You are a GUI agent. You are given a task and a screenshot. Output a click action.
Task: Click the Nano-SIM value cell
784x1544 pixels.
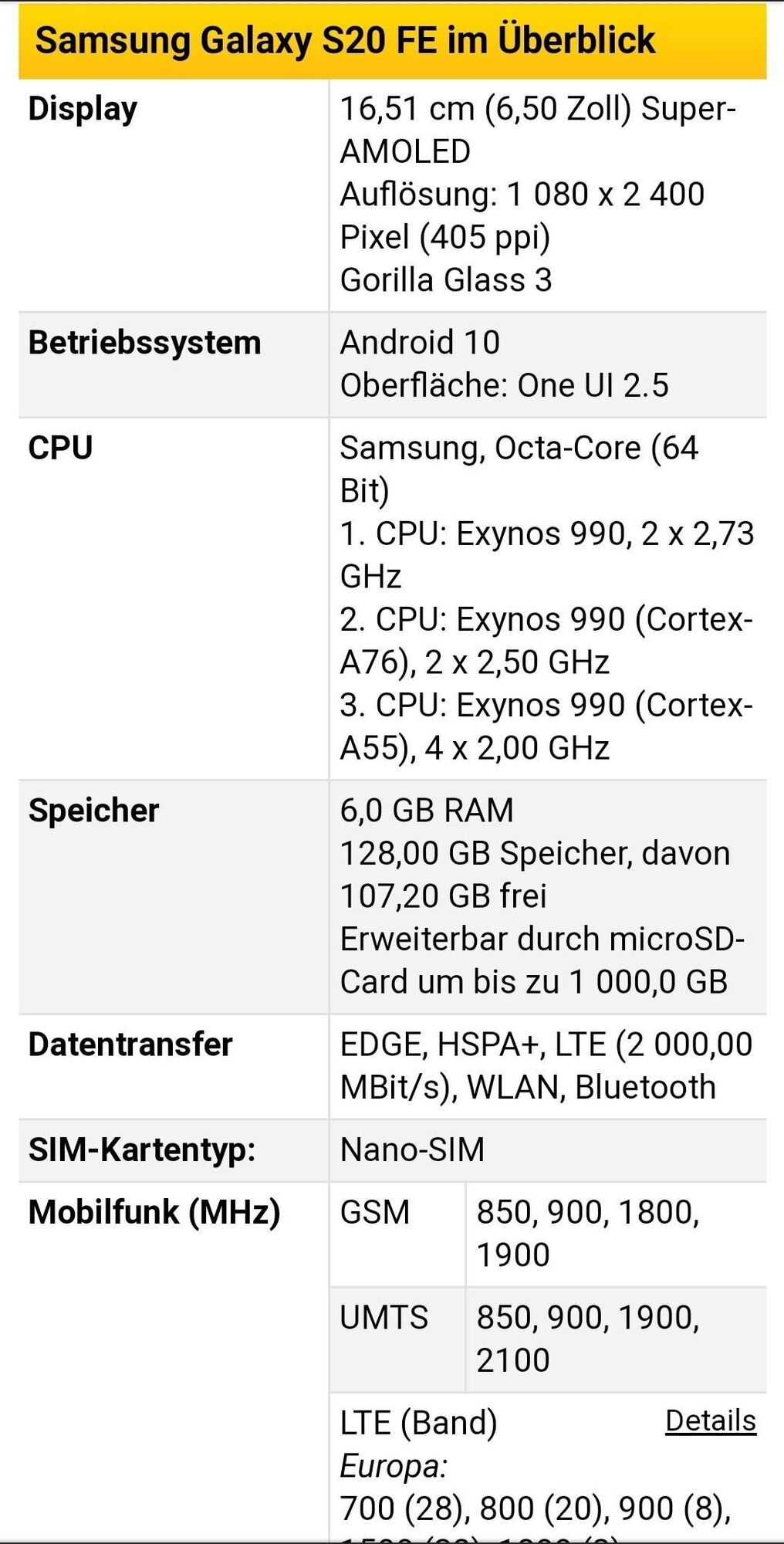(x=412, y=1150)
